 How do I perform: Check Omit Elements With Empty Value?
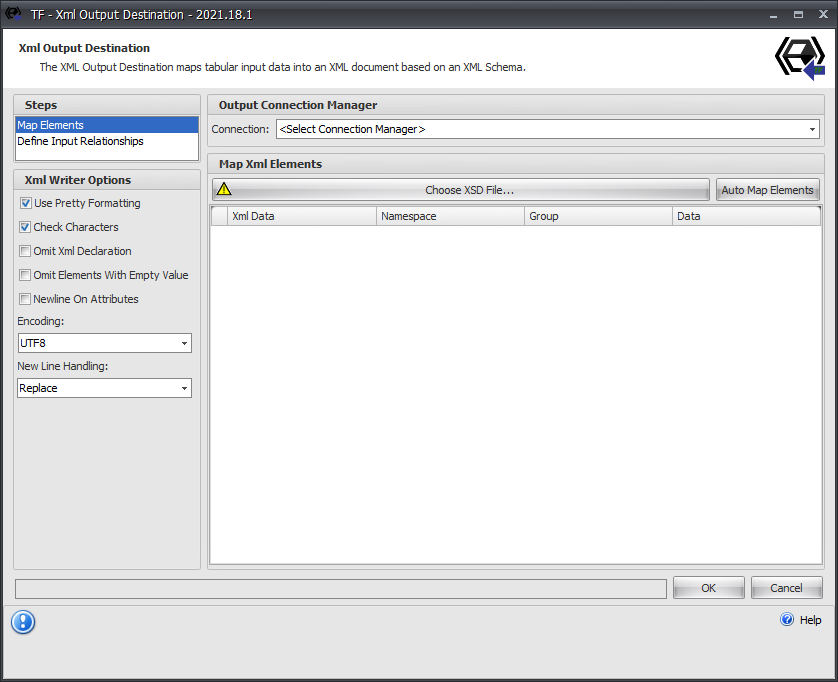[x=24, y=275]
